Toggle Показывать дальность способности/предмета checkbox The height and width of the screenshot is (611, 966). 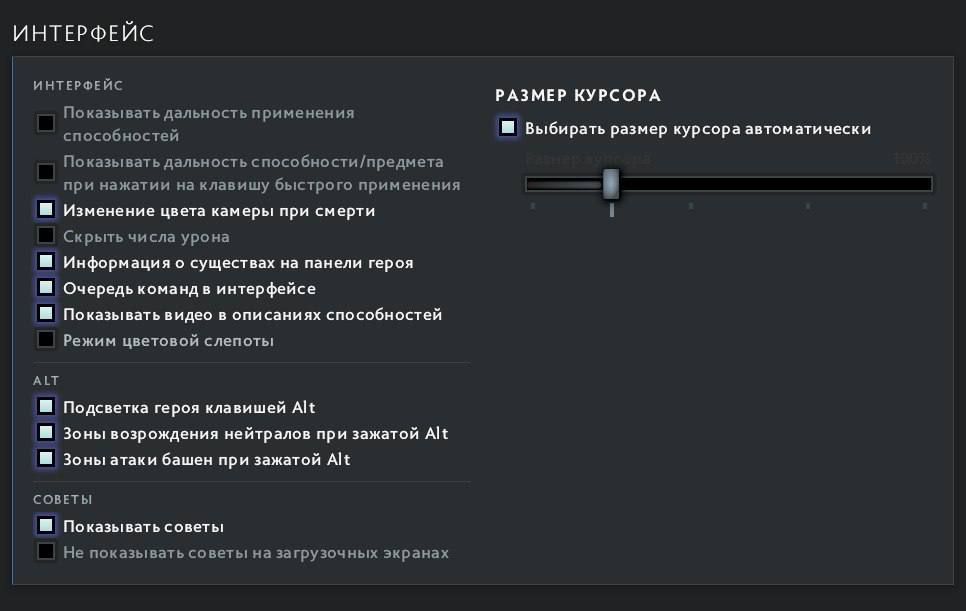(45, 172)
